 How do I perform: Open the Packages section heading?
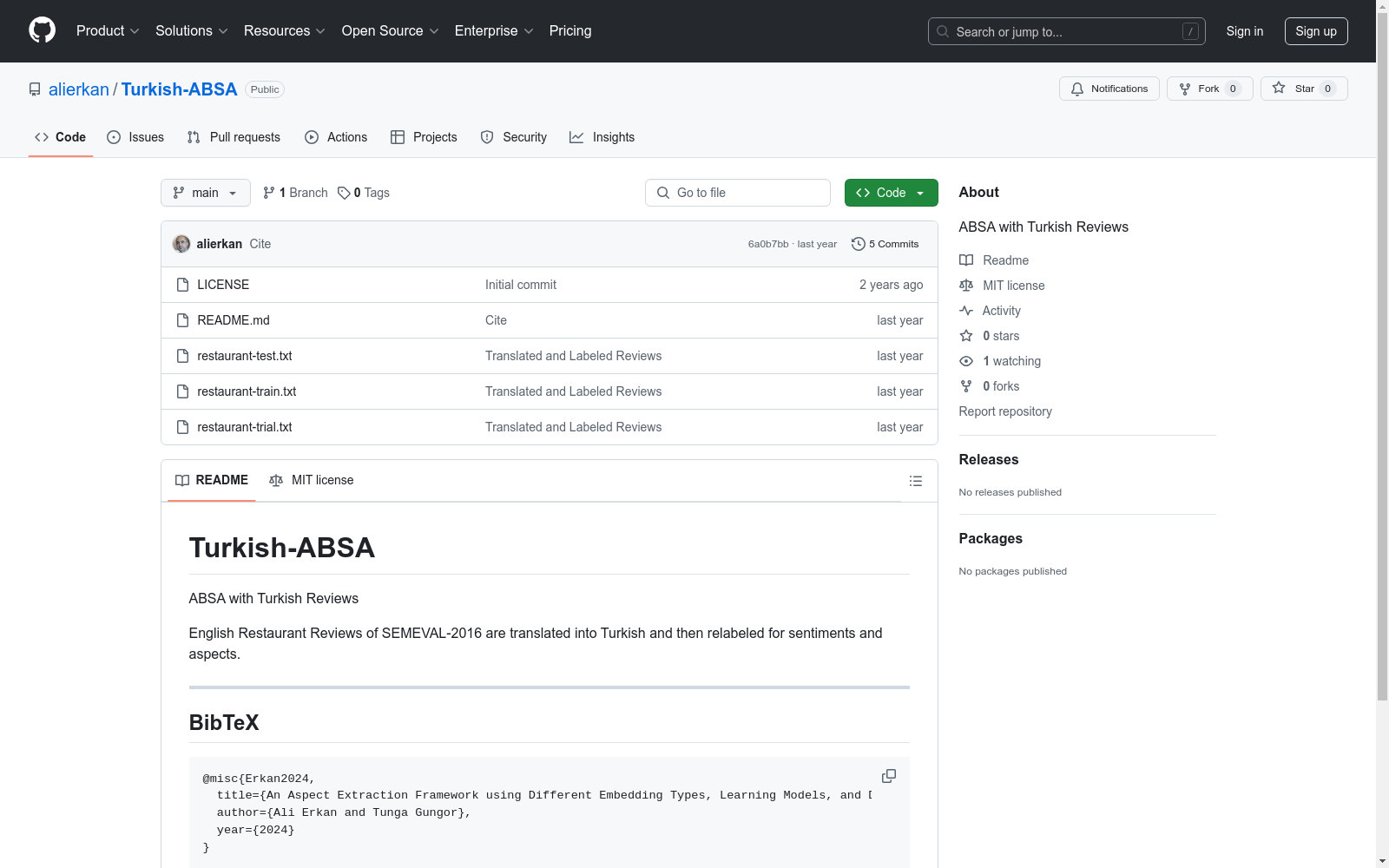pyautogui.click(x=991, y=539)
